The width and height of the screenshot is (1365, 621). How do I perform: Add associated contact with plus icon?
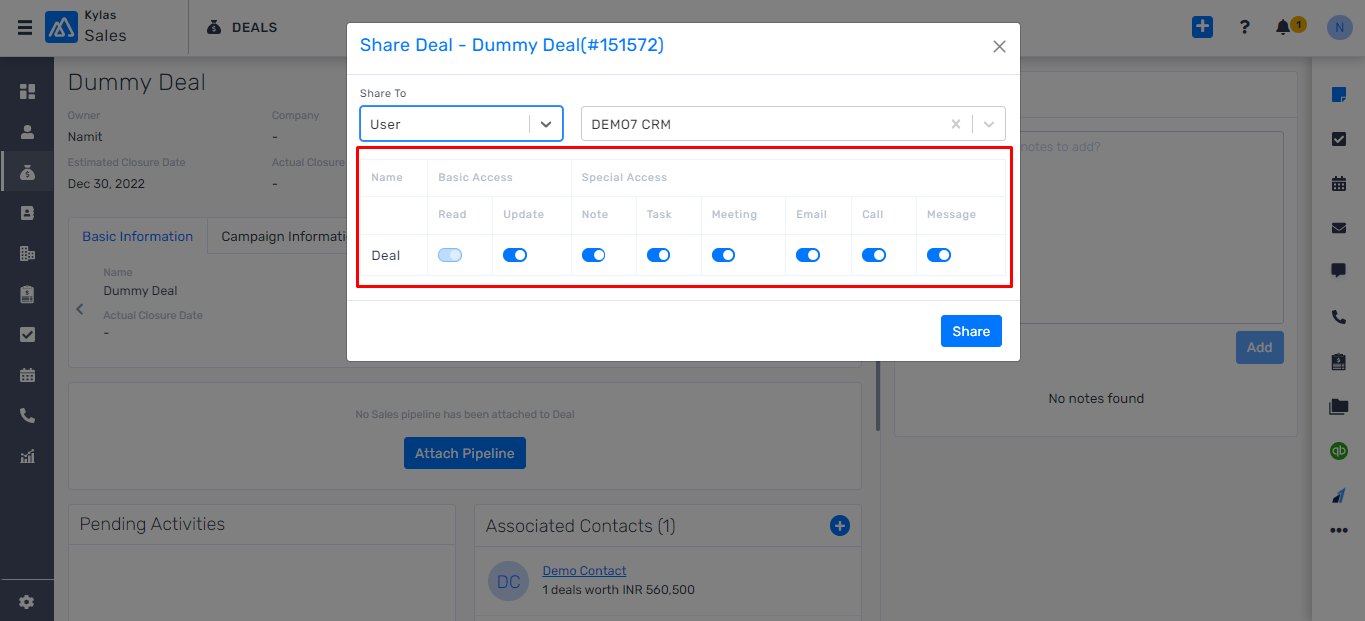(840, 525)
